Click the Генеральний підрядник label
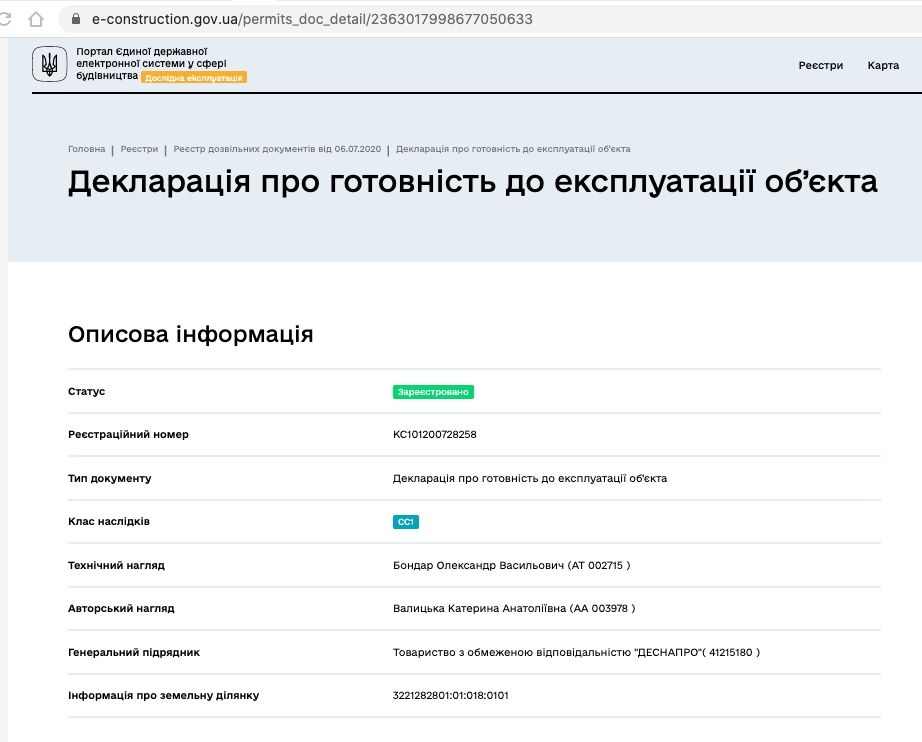 134,652
